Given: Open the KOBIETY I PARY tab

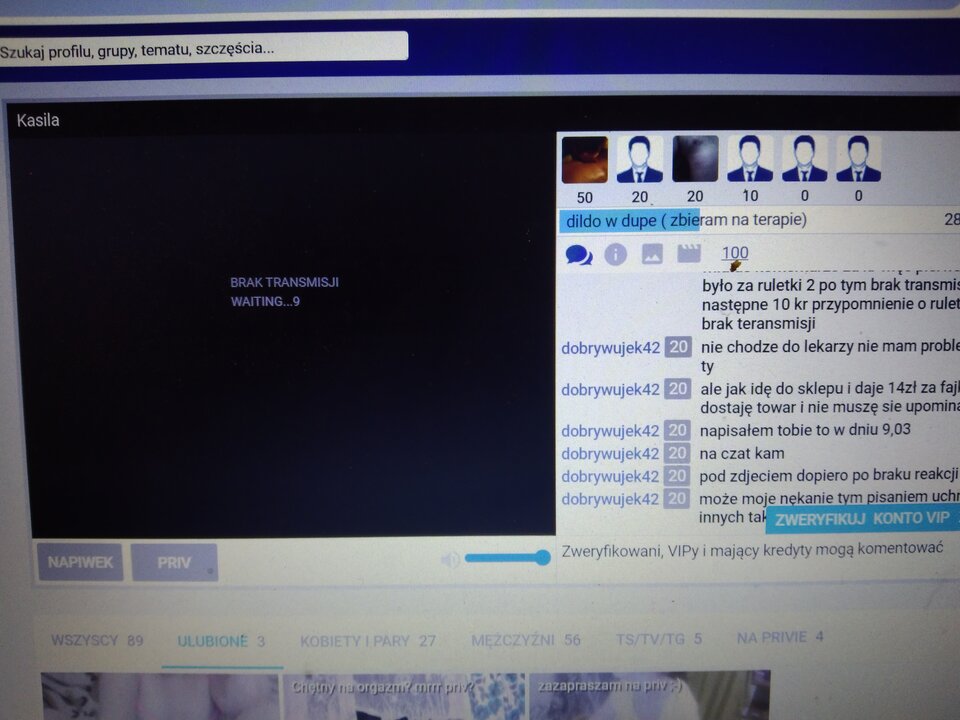Looking at the screenshot, I should 367,641.
